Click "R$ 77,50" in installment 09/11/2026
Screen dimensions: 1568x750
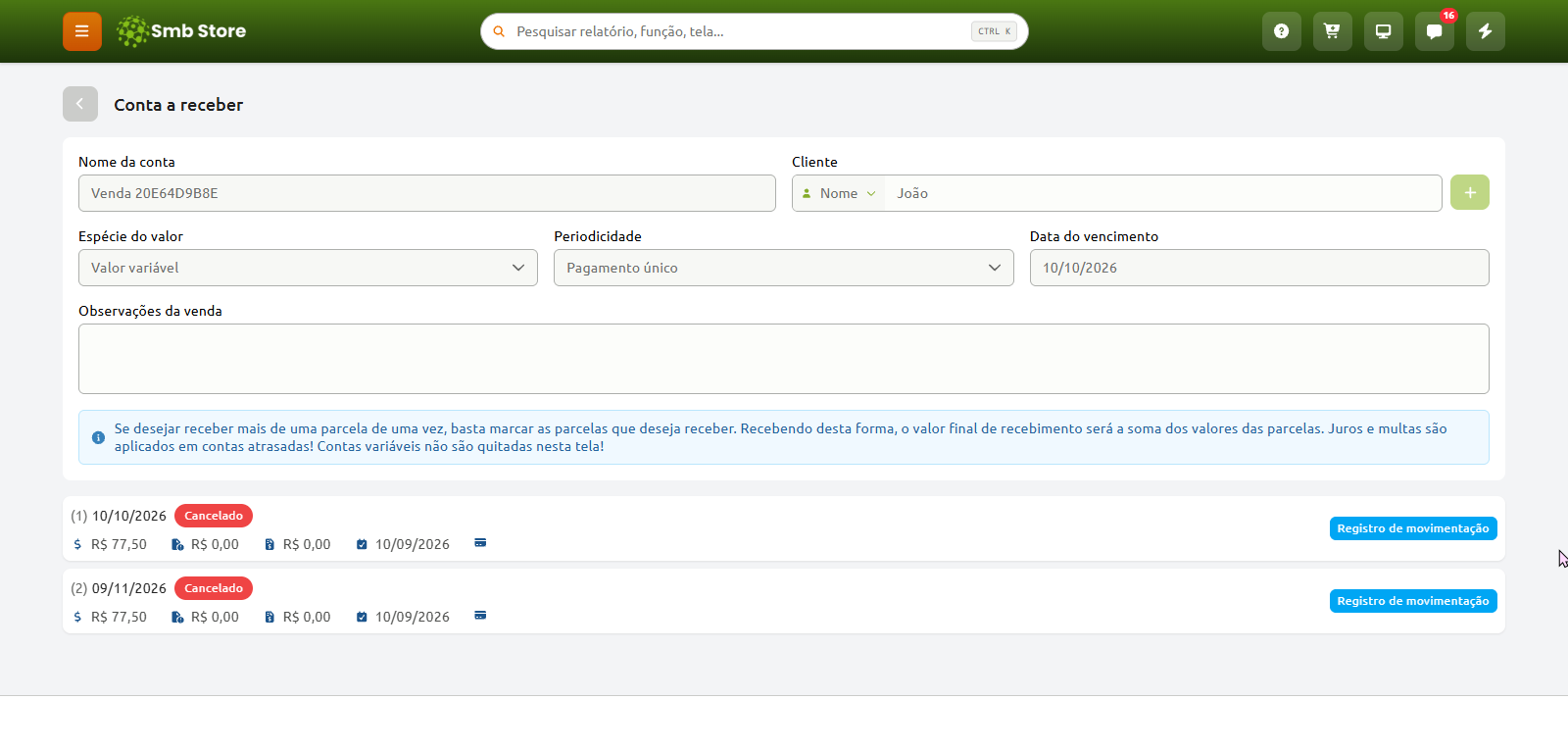(x=119, y=617)
